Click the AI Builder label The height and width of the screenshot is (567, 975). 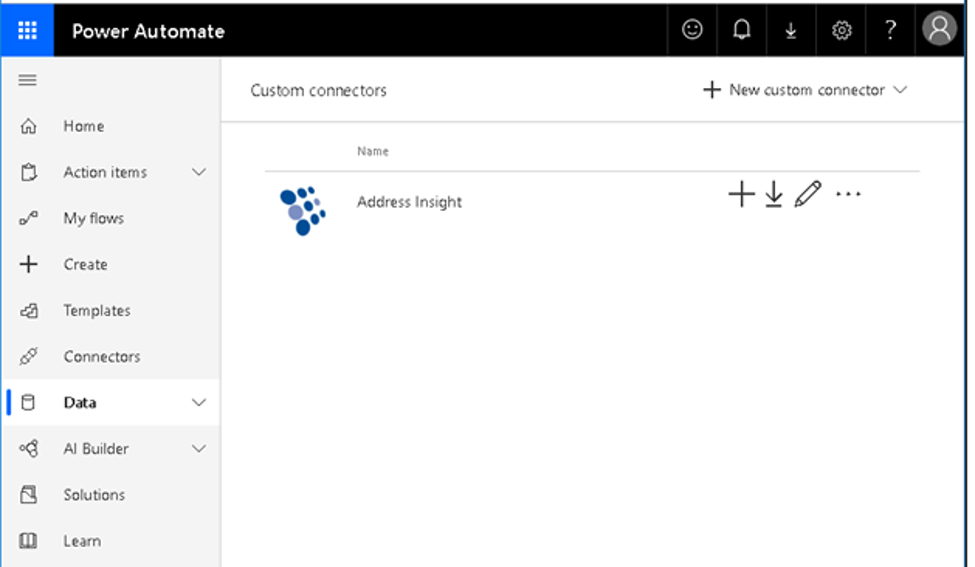pos(96,448)
